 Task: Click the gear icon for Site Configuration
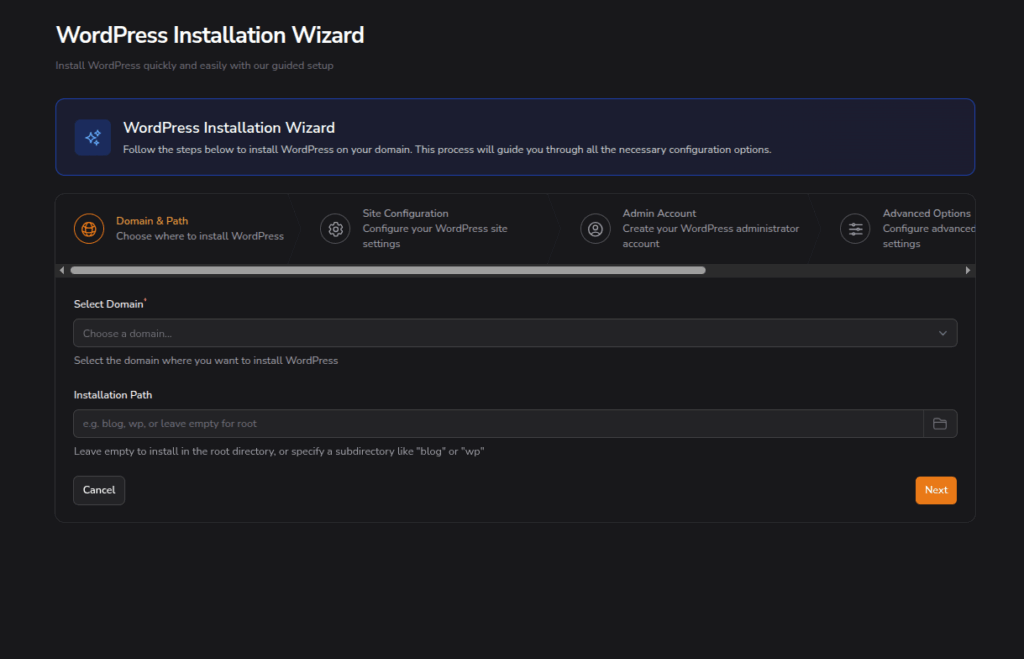(x=335, y=229)
